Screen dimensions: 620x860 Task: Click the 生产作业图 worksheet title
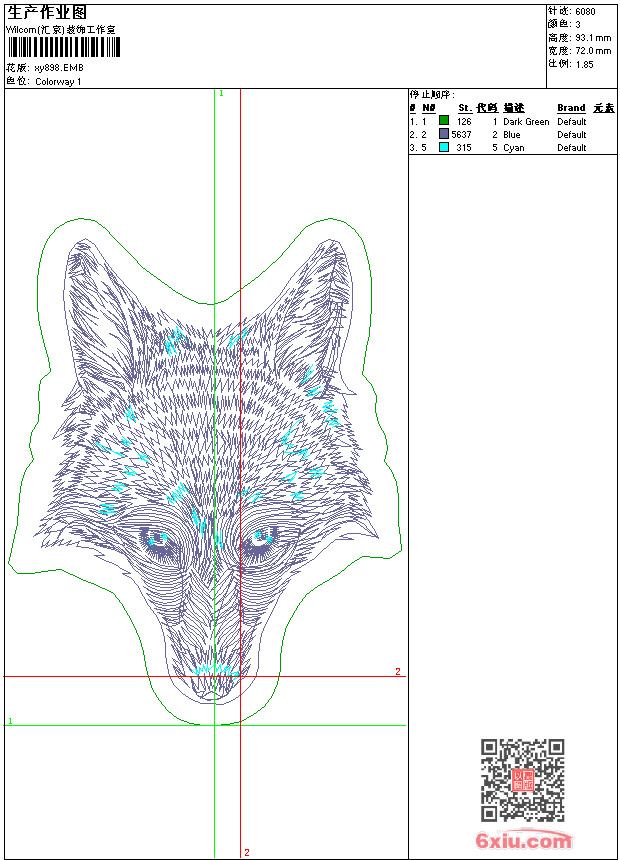41,12
